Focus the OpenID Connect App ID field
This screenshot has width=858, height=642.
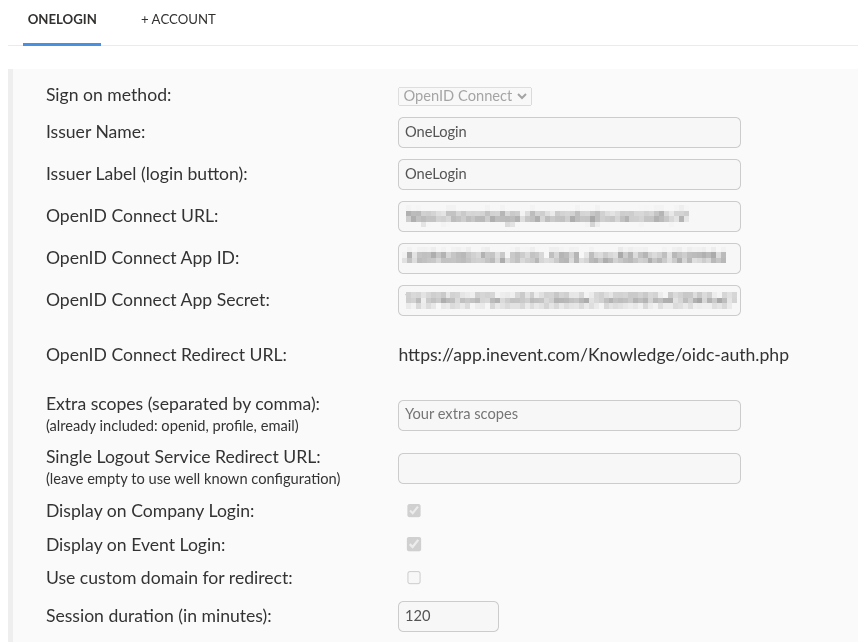569,258
